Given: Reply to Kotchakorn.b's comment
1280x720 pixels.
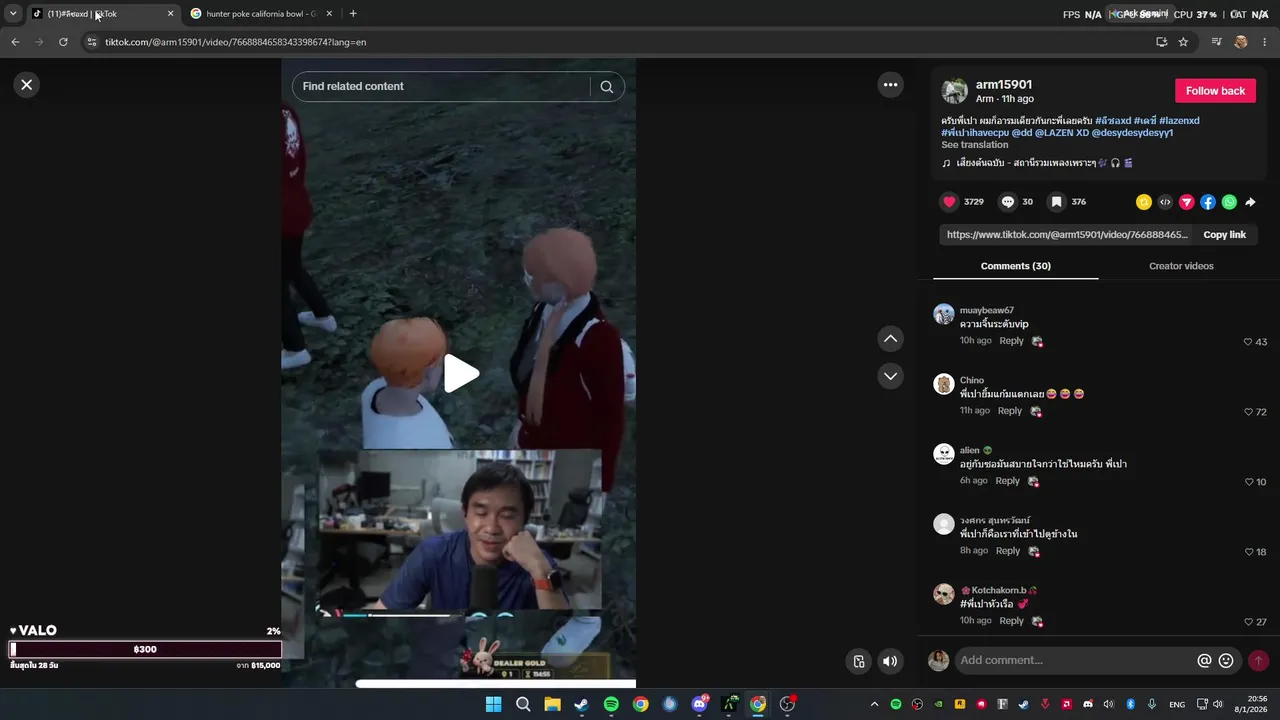Looking at the screenshot, I should point(1011,621).
